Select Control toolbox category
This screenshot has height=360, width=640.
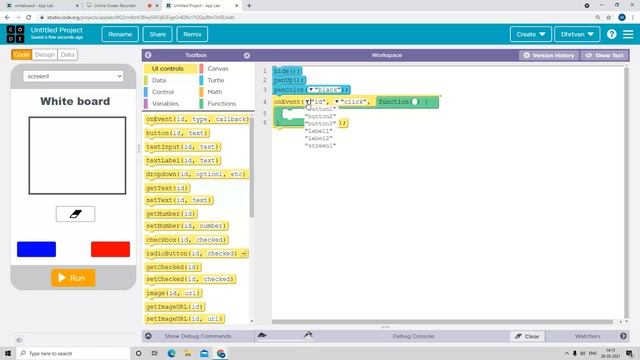[163, 92]
